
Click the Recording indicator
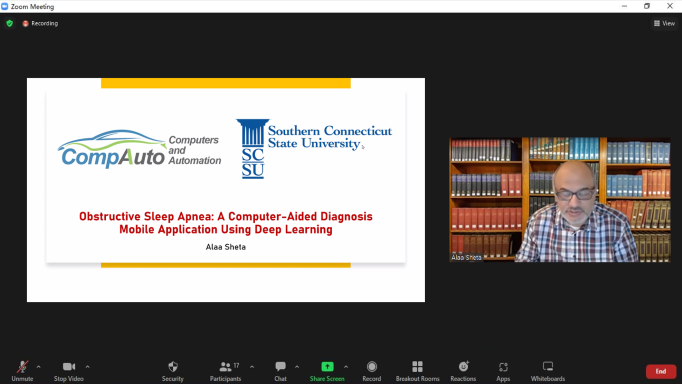[x=40, y=23]
